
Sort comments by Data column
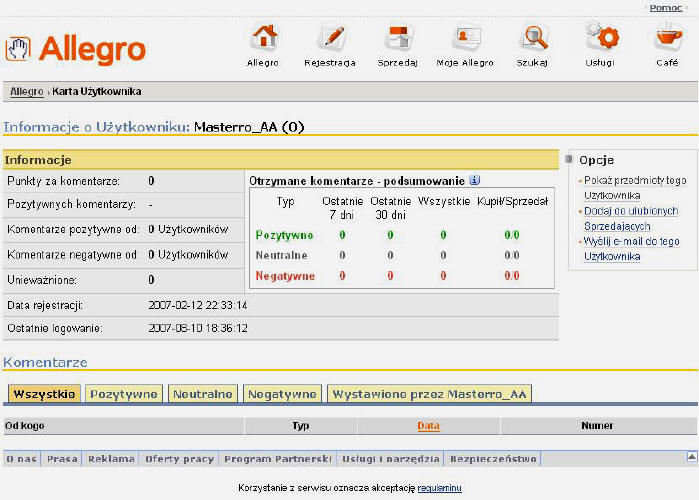point(428,426)
